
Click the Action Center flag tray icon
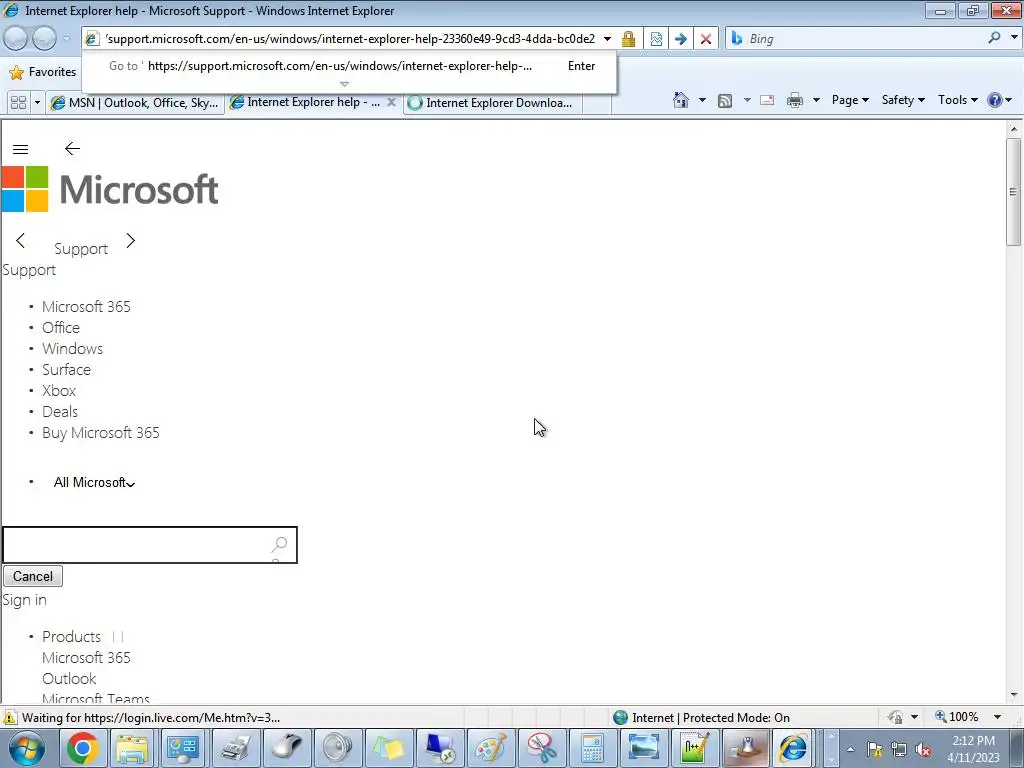click(874, 750)
